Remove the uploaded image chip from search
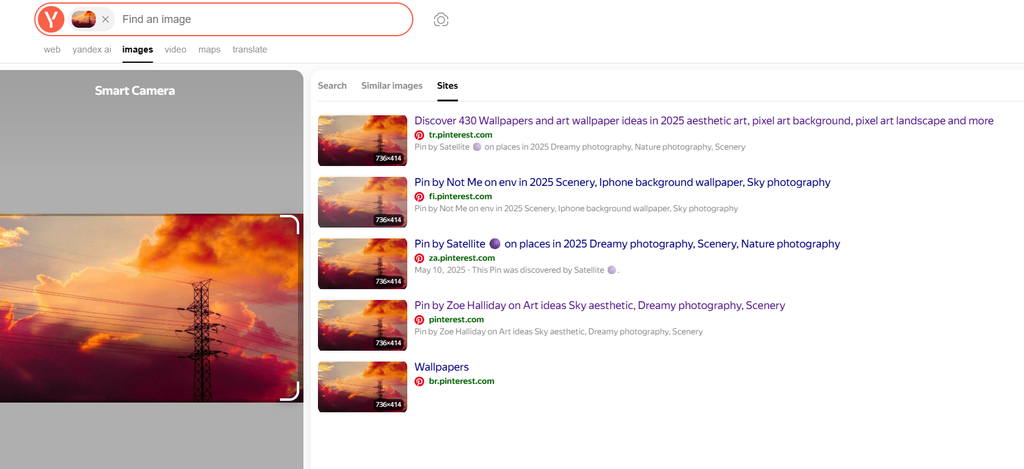The height and width of the screenshot is (469, 1024). pos(105,19)
